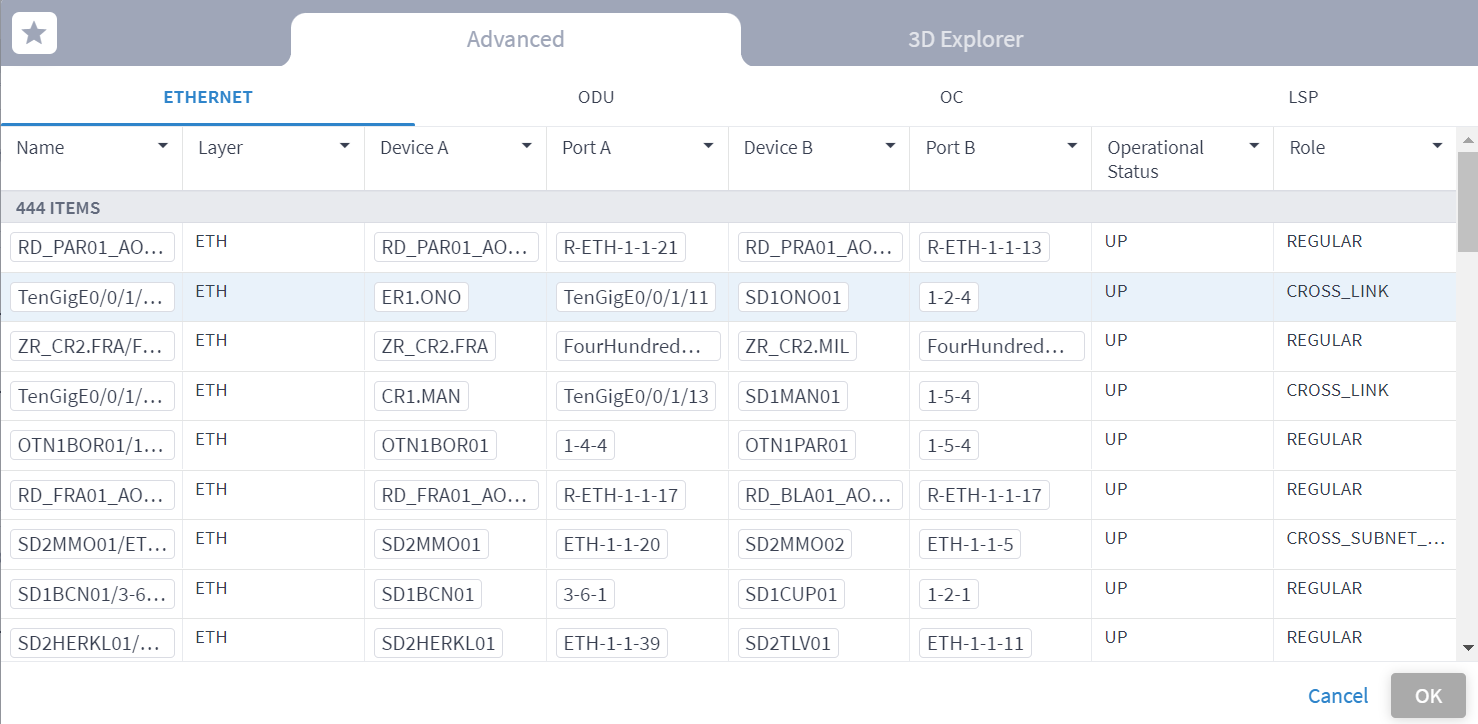1478x724 pixels.
Task: Click the ETH-1-1-39 port cell
Action: click(x=612, y=643)
